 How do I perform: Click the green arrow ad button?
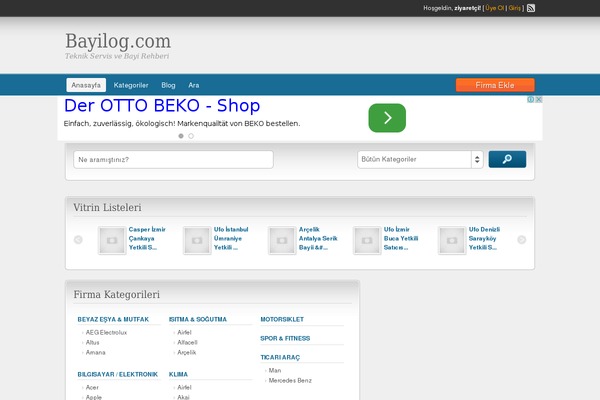click(387, 118)
